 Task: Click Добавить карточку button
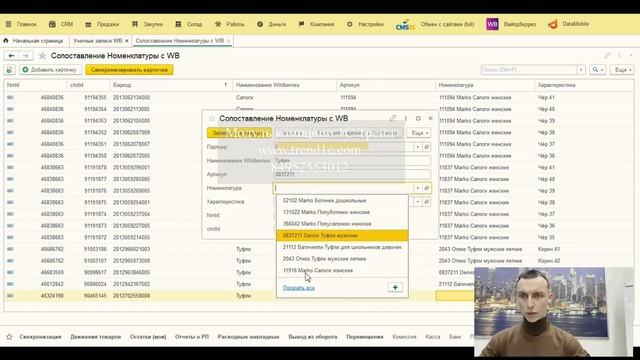[50, 70]
